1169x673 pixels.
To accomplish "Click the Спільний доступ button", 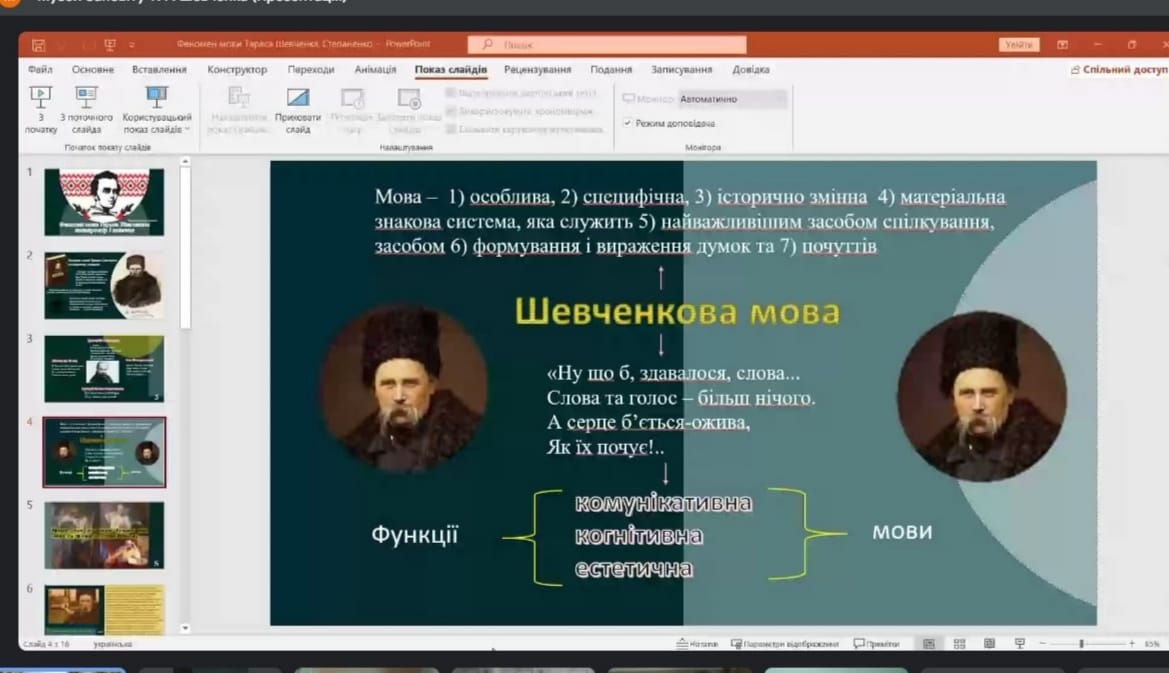I will [x=1119, y=69].
